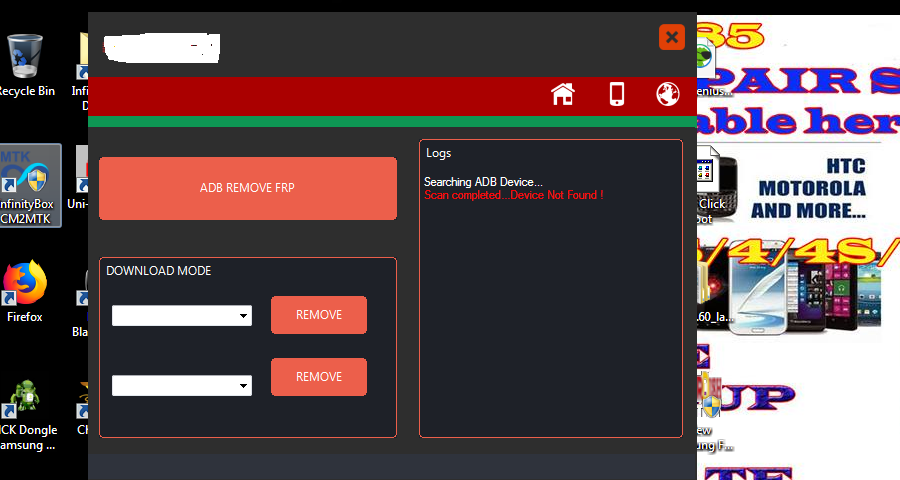The height and width of the screenshot is (480, 900).
Task: Select the NCK Dongle Samsung shortcut
Action: 28,415
